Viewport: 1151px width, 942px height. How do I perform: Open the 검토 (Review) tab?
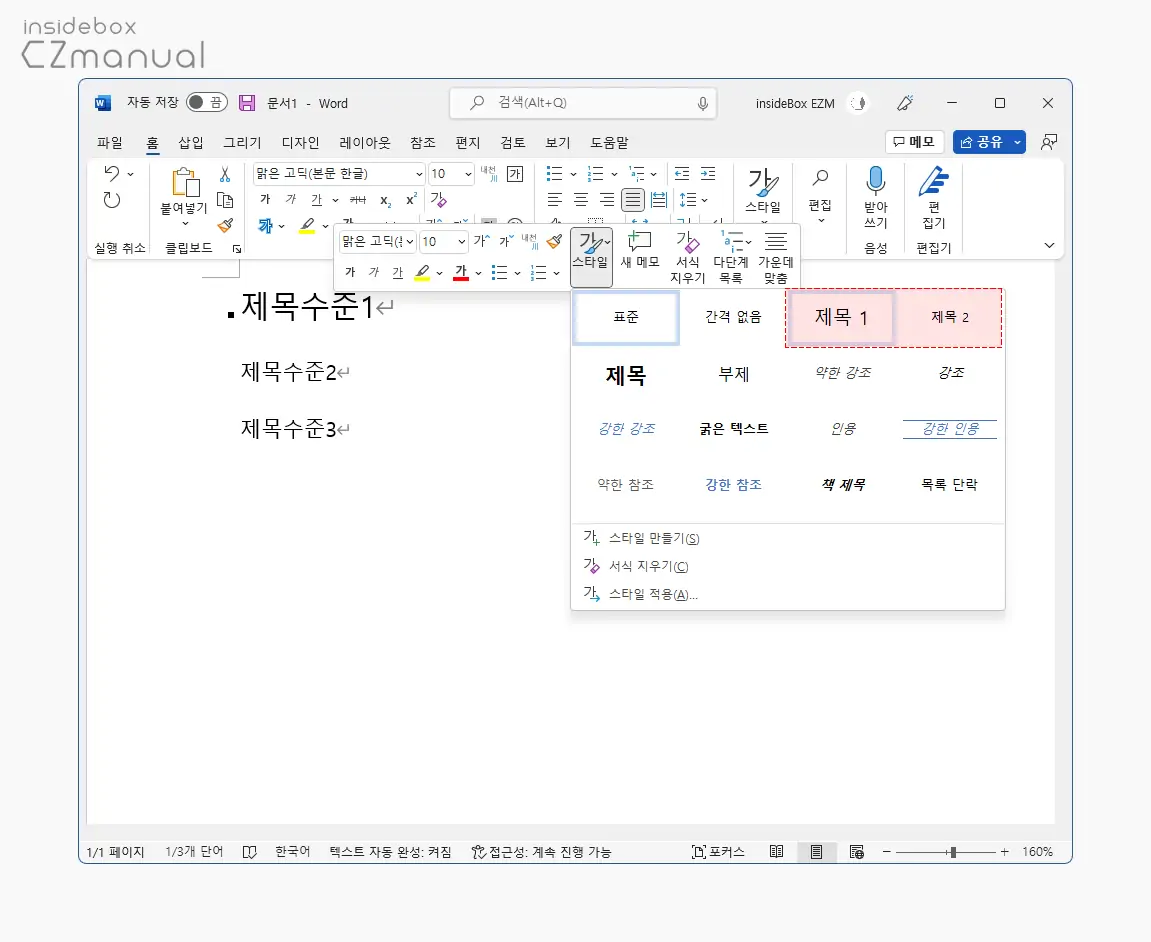point(512,142)
